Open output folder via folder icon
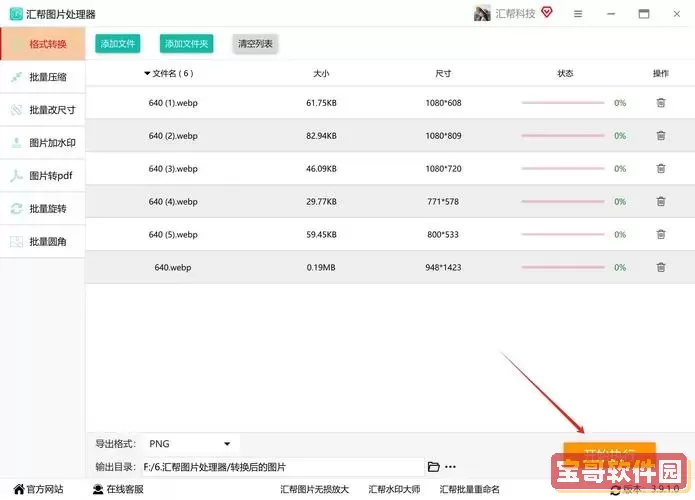This screenshot has width=695, height=500. click(x=433, y=467)
